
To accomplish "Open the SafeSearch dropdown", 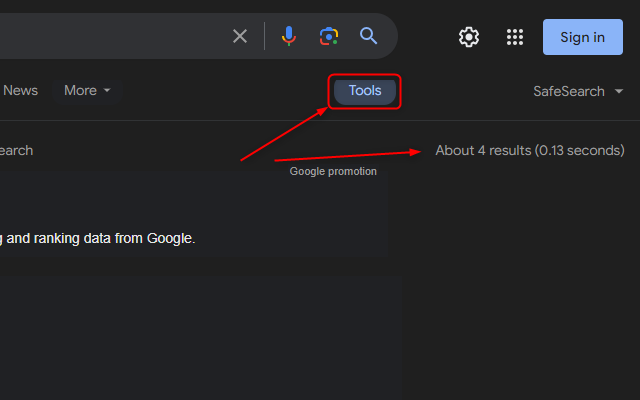I will [x=578, y=91].
